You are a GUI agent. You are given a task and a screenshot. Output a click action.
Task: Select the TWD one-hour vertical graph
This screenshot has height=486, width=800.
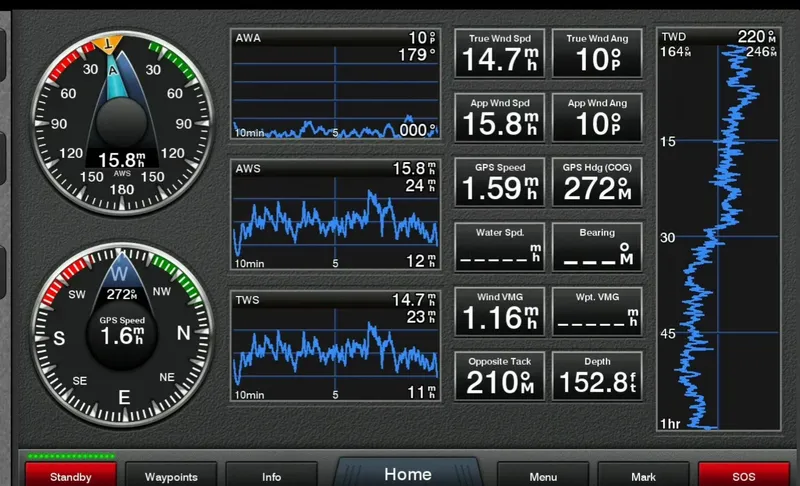(718, 230)
